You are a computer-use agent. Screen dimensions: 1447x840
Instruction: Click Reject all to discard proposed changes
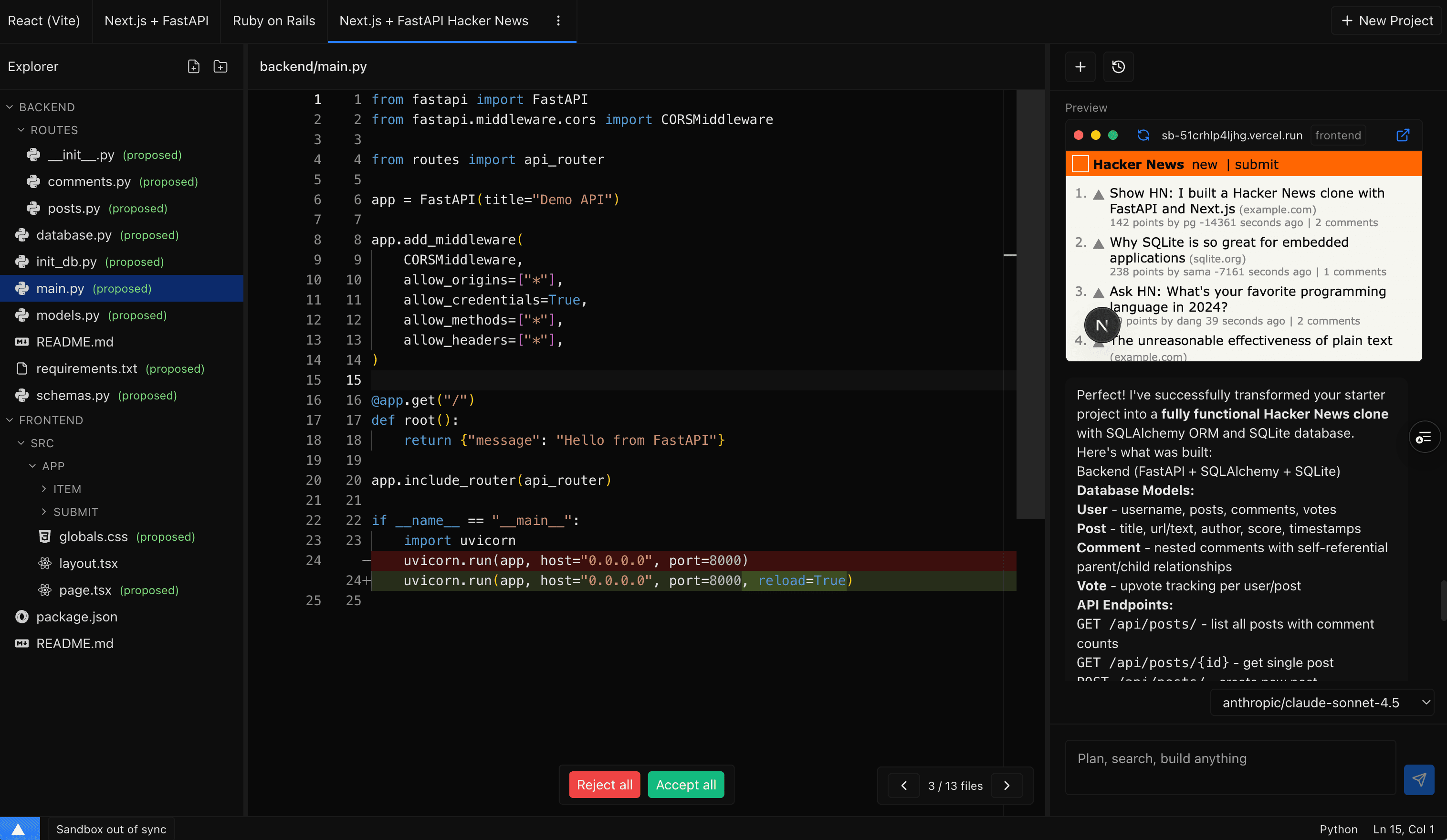604,785
